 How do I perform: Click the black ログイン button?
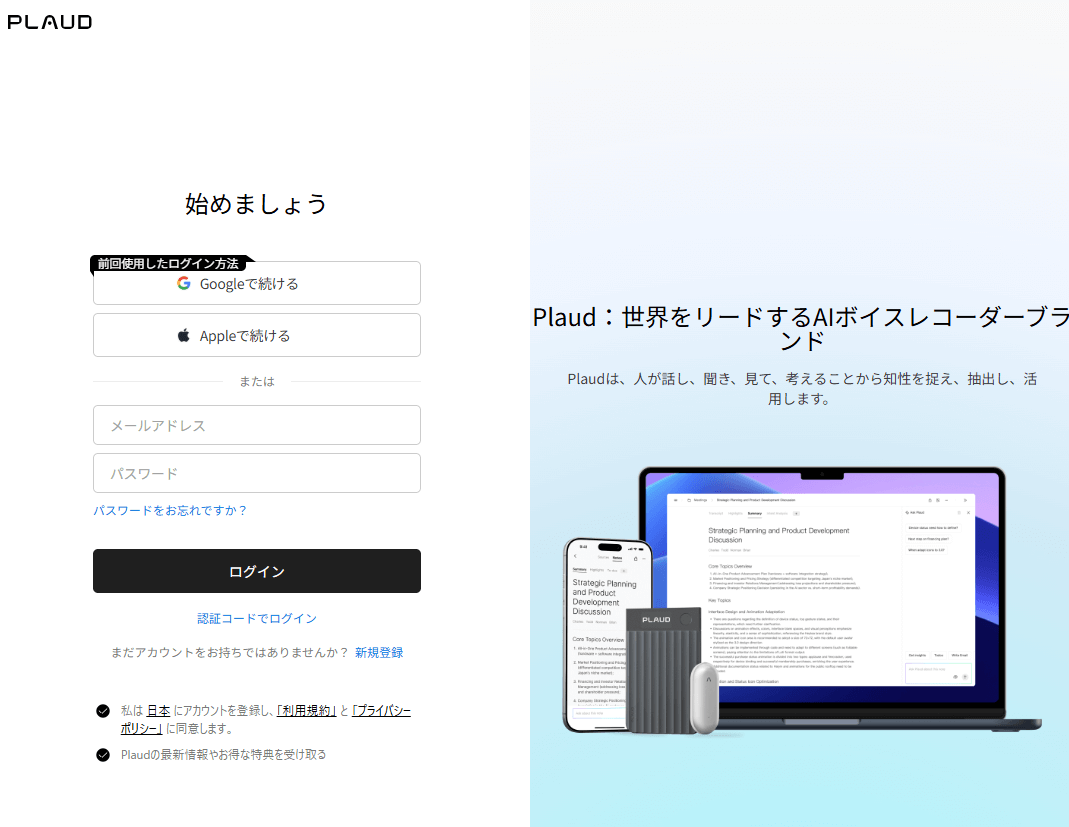coord(257,571)
